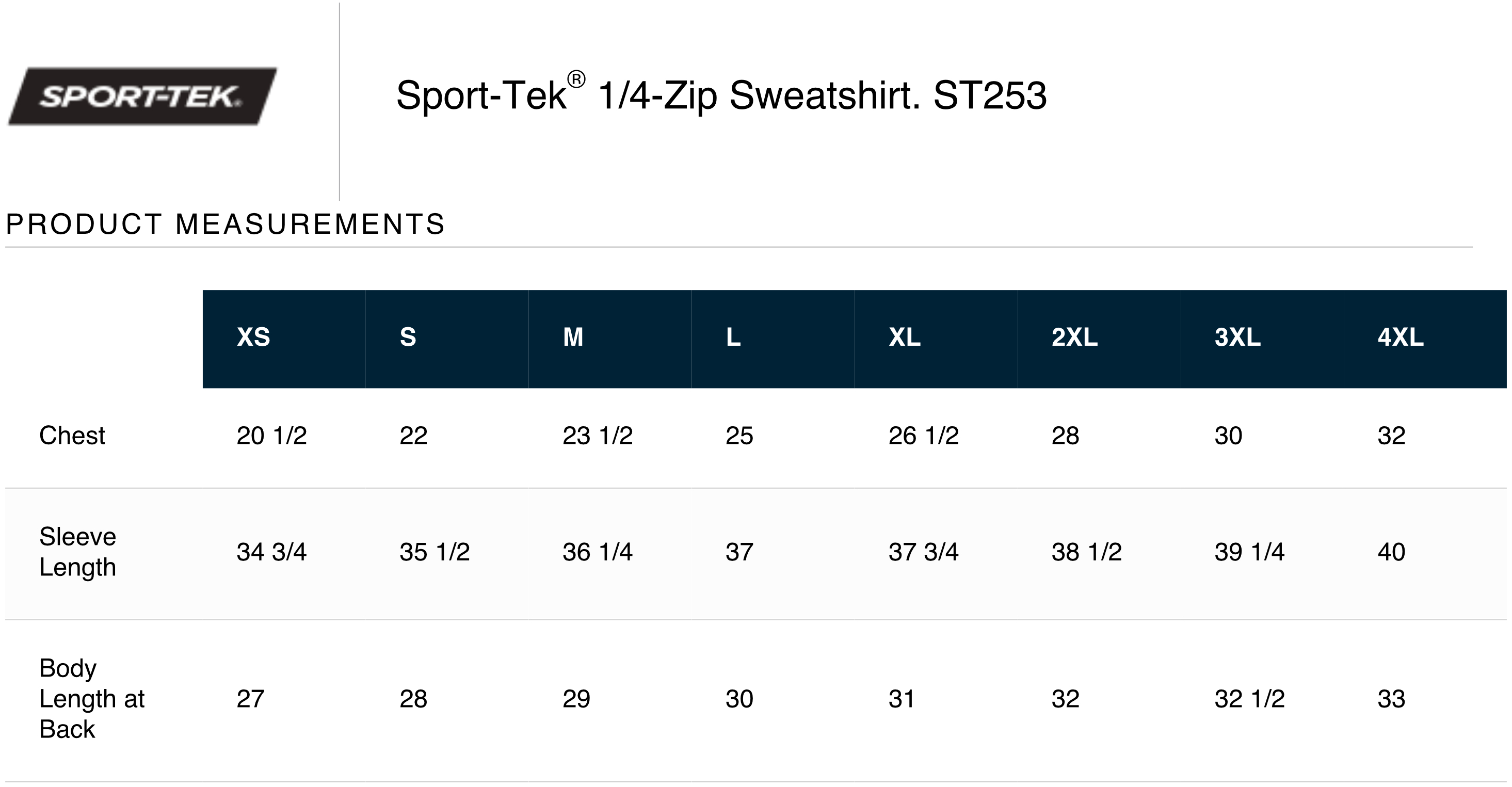
Task: Select the XL size column header
Action: coord(905,338)
